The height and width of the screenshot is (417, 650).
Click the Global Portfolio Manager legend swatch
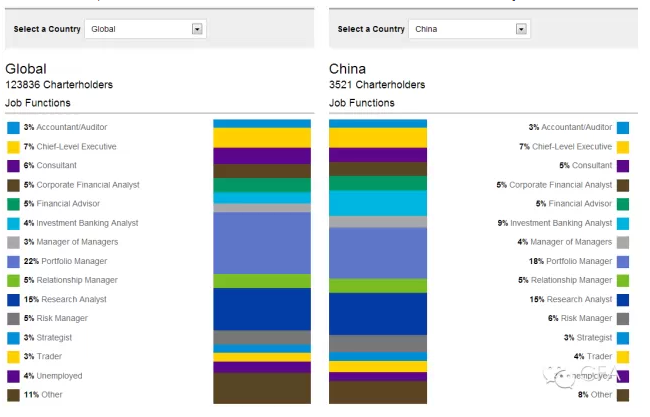click(13, 261)
